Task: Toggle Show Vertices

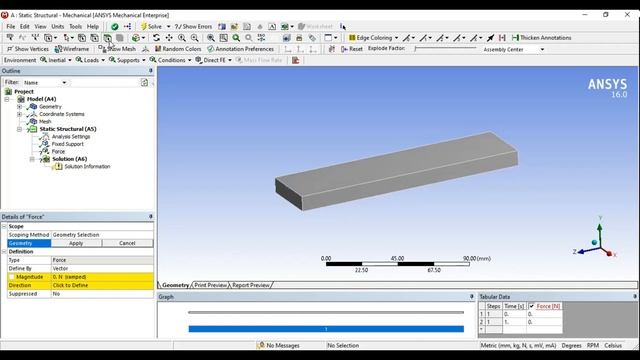Action: [x=28, y=49]
